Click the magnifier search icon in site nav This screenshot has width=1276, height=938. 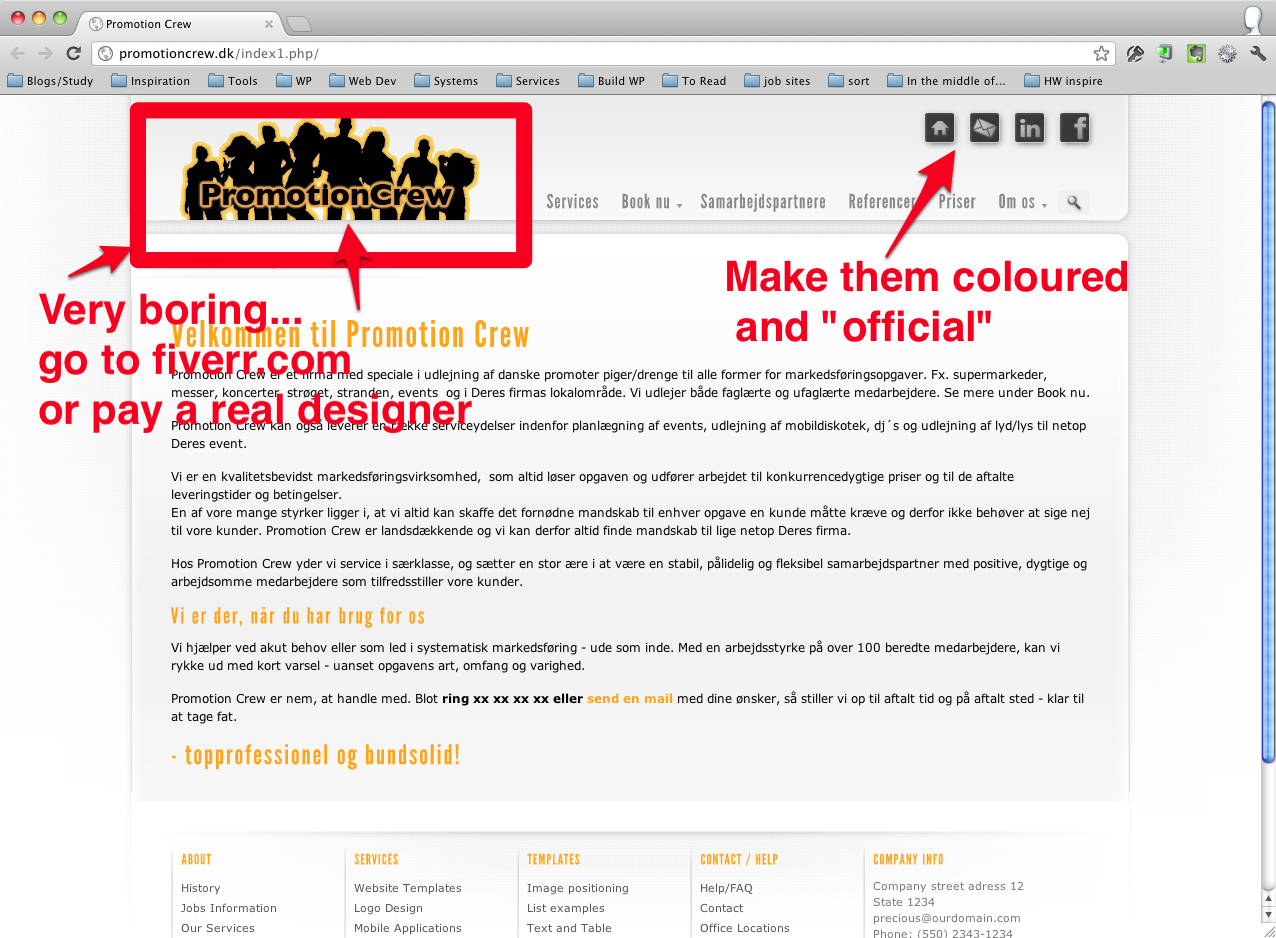[x=1074, y=203]
